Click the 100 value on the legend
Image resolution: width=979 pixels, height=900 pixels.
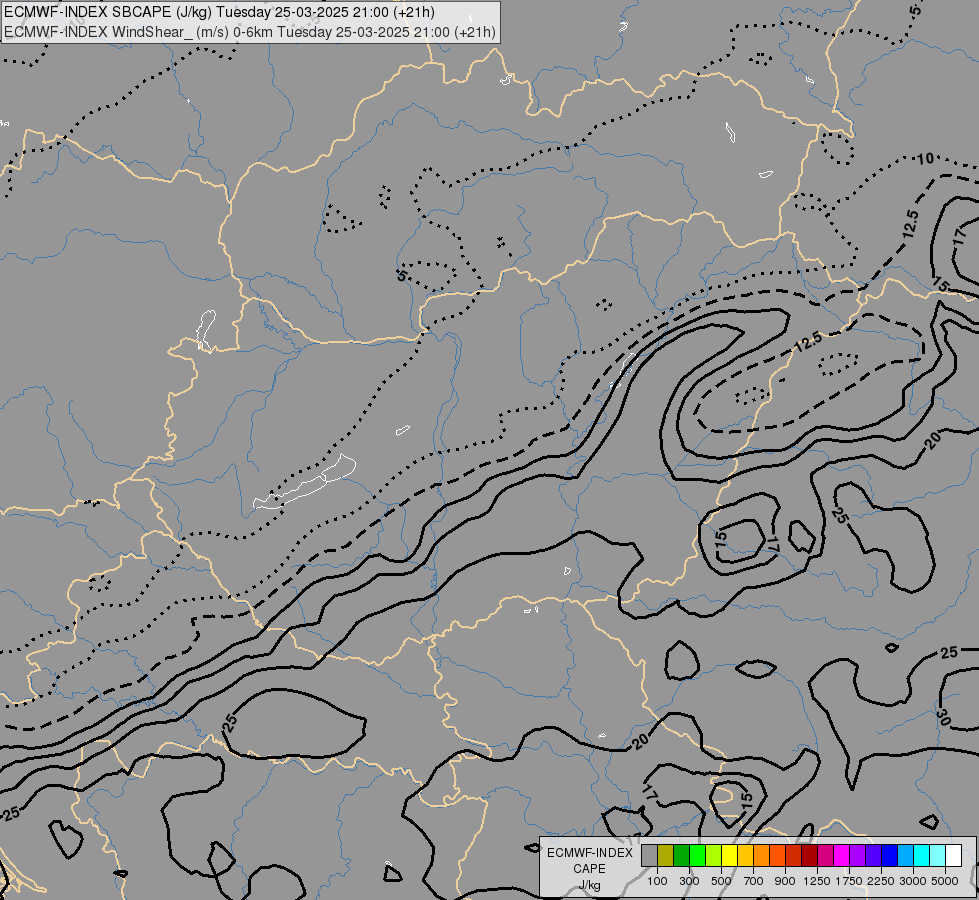click(657, 881)
